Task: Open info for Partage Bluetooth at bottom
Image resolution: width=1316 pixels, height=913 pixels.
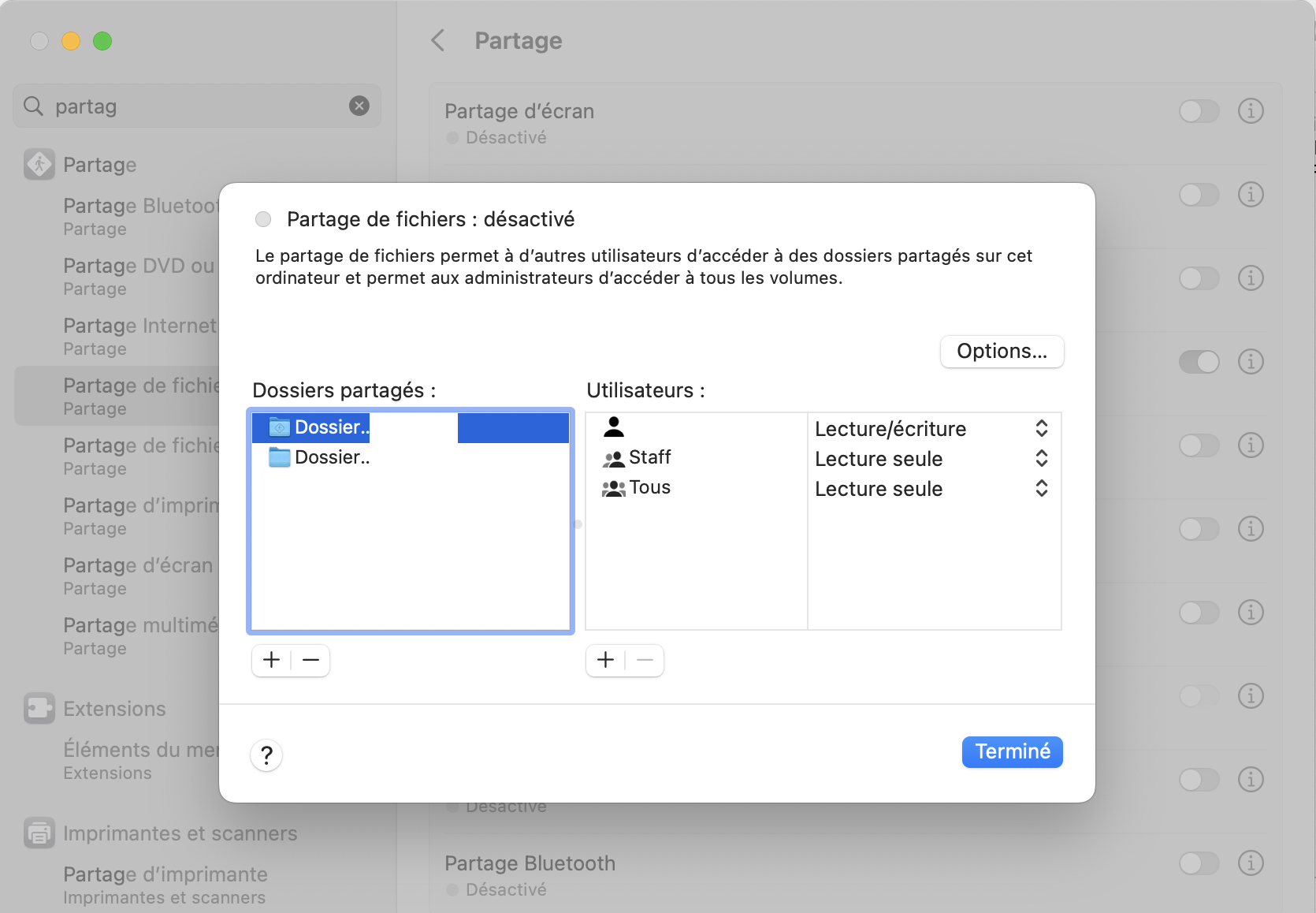Action: pos(1251,863)
